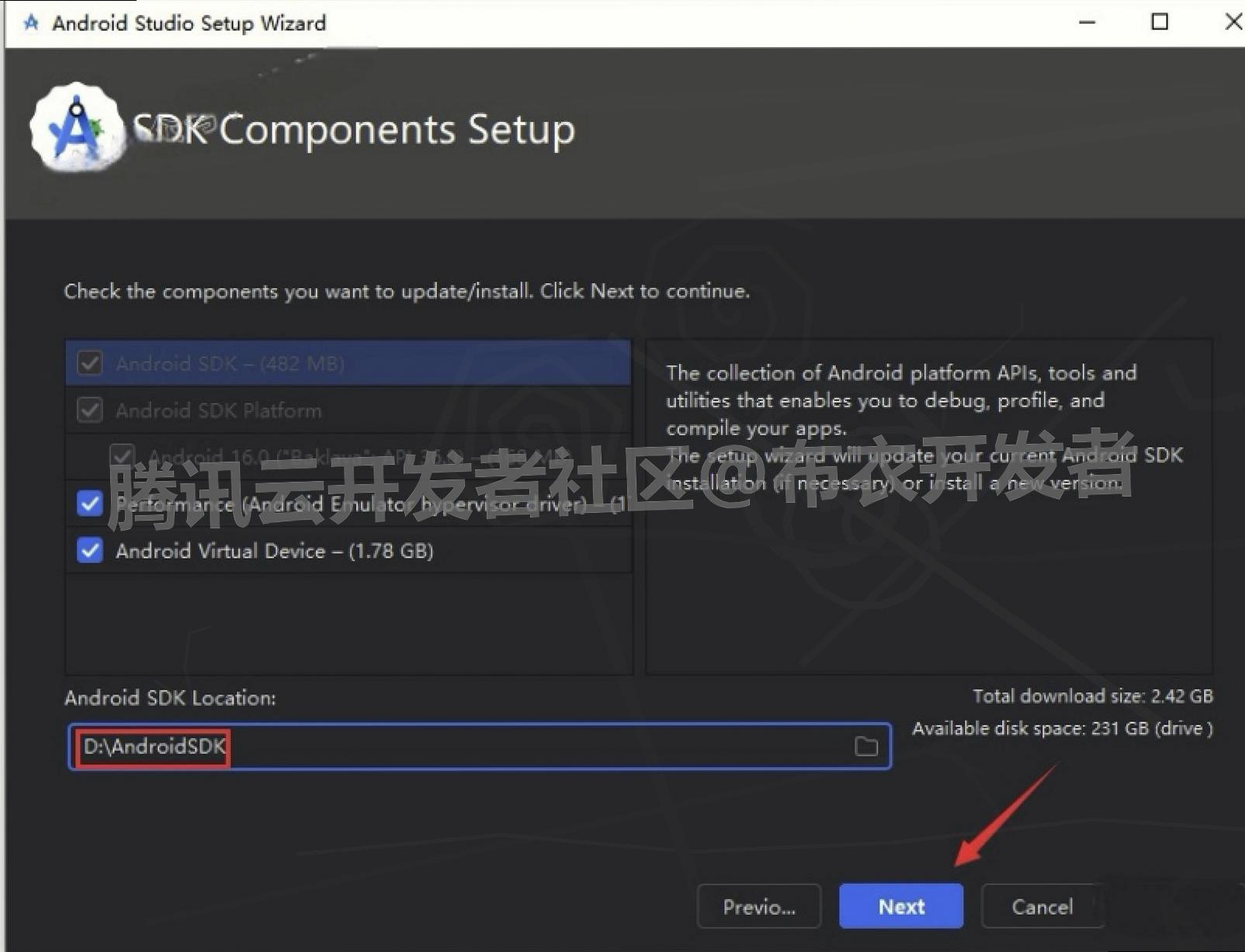The width and height of the screenshot is (1245, 952).
Task: Disable the Android Emulator hypervisor driver option
Action: (x=89, y=504)
